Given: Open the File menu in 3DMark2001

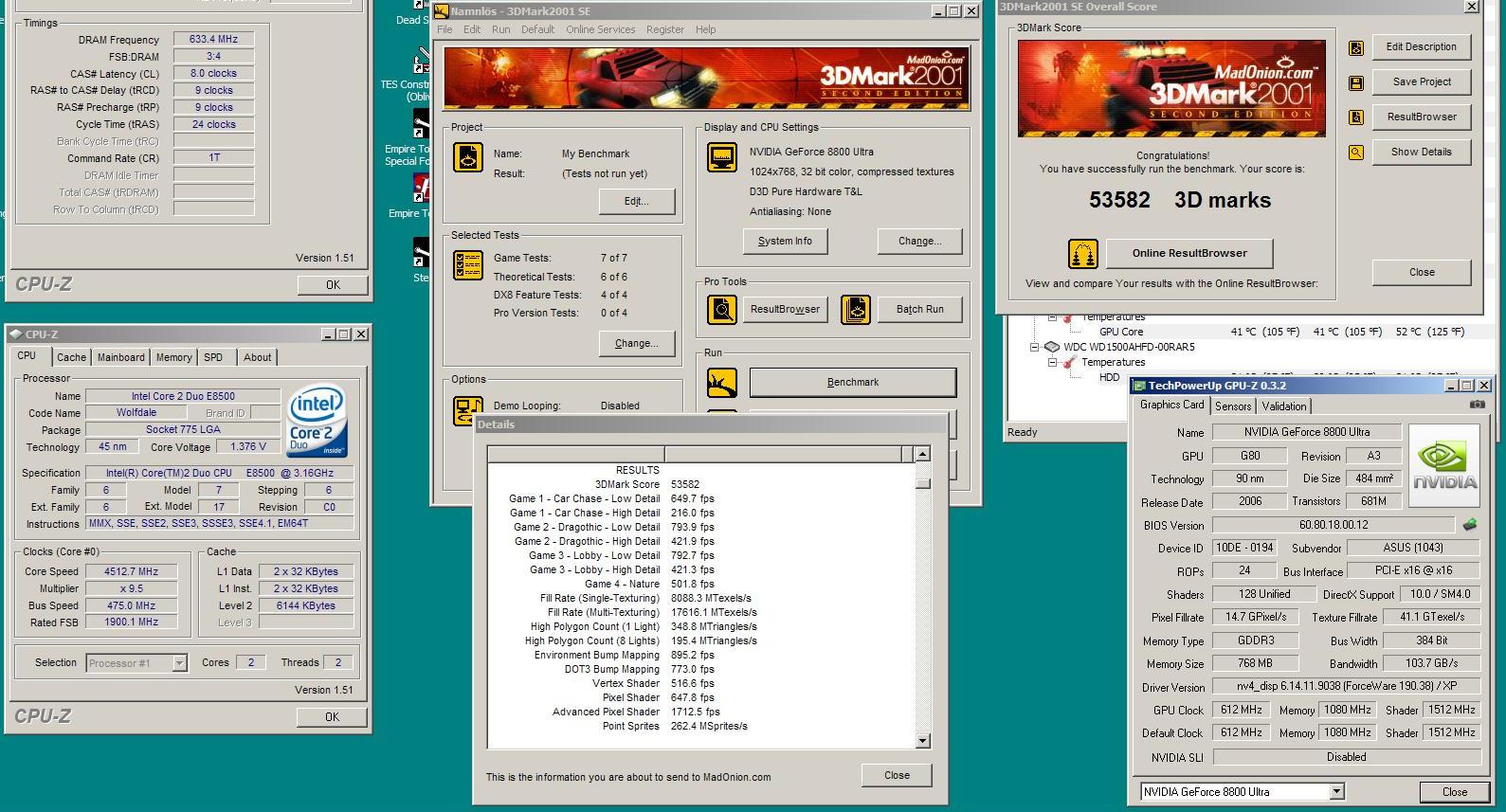Looking at the screenshot, I should point(445,29).
